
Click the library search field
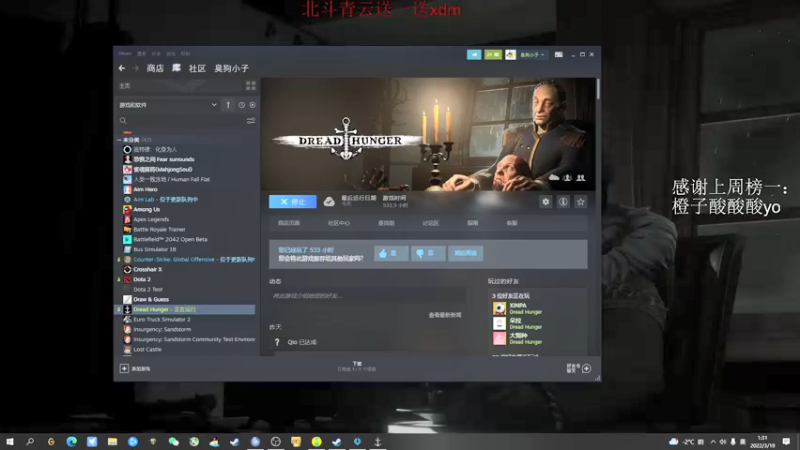tap(181, 121)
